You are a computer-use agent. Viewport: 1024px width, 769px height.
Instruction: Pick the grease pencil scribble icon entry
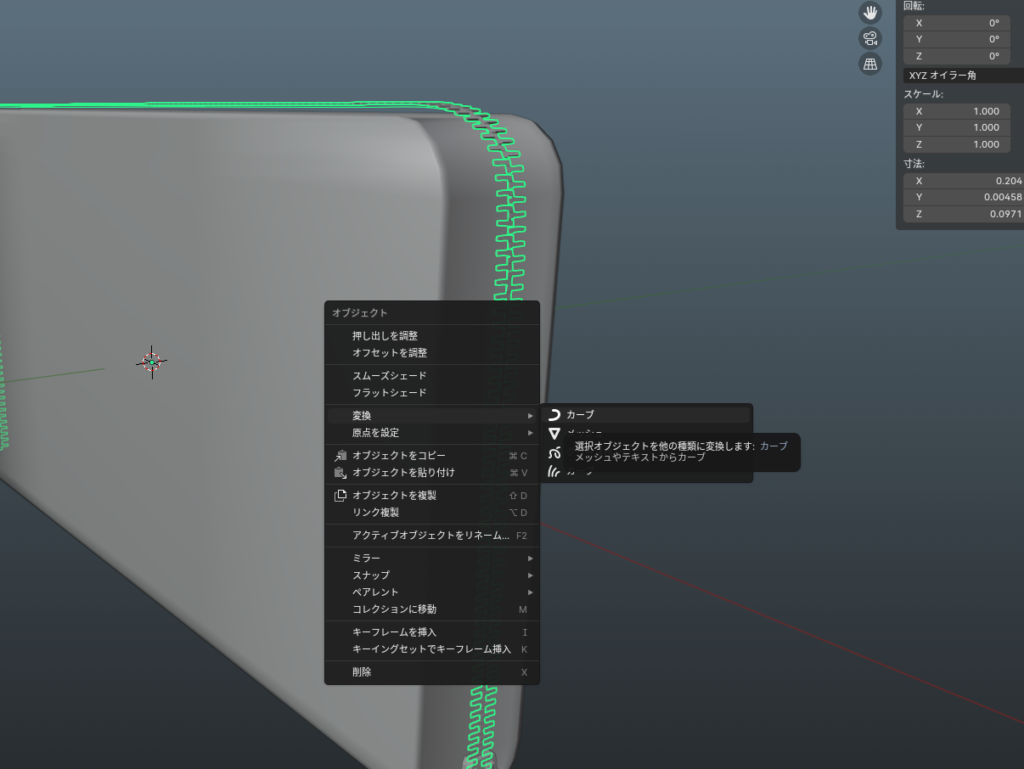pos(554,452)
